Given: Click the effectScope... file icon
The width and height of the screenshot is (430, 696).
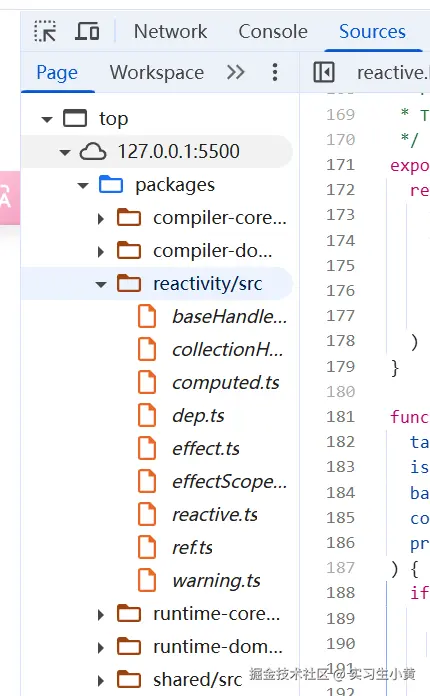Looking at the screenshot, I should pyautogui.click(x=147, y=481).
